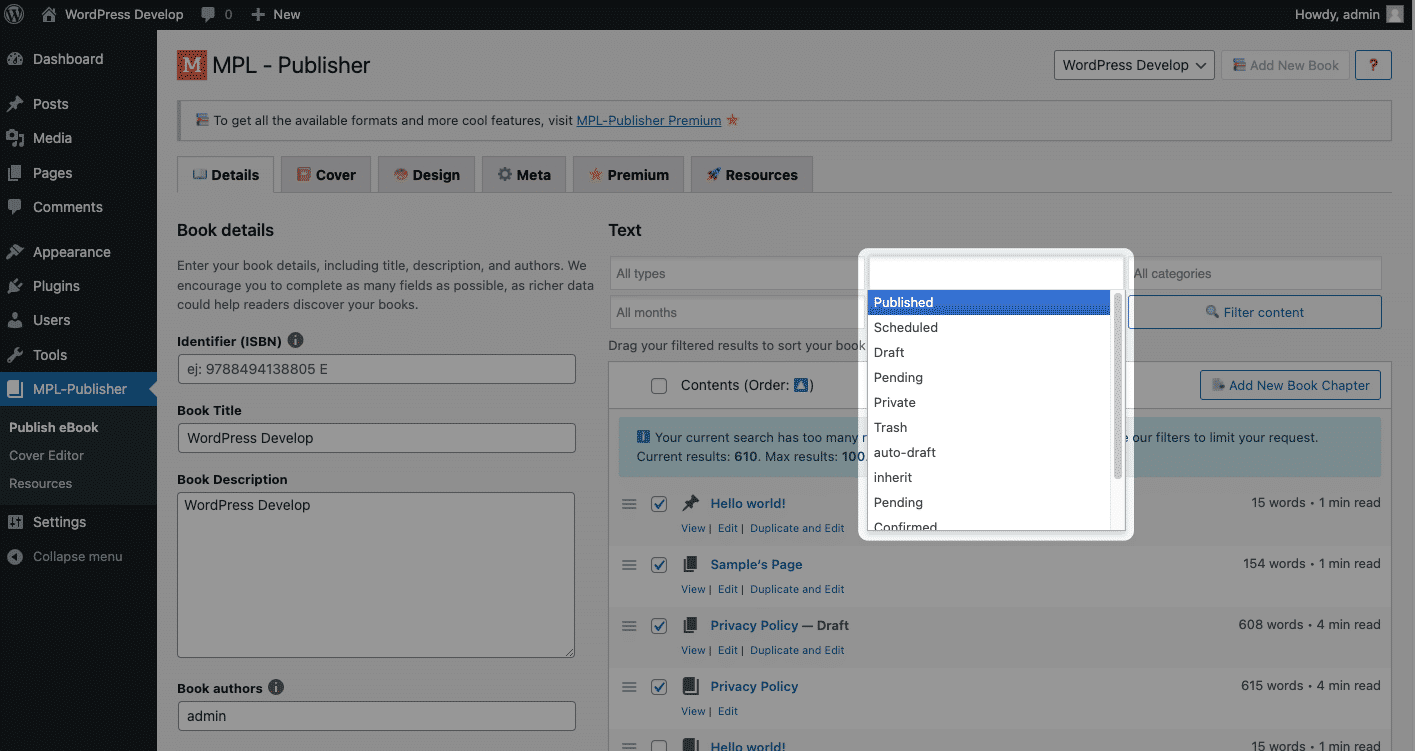This screenshot has height=751, width=1415.
Task: Click the question mark help button
Action: pos(1373,65)
